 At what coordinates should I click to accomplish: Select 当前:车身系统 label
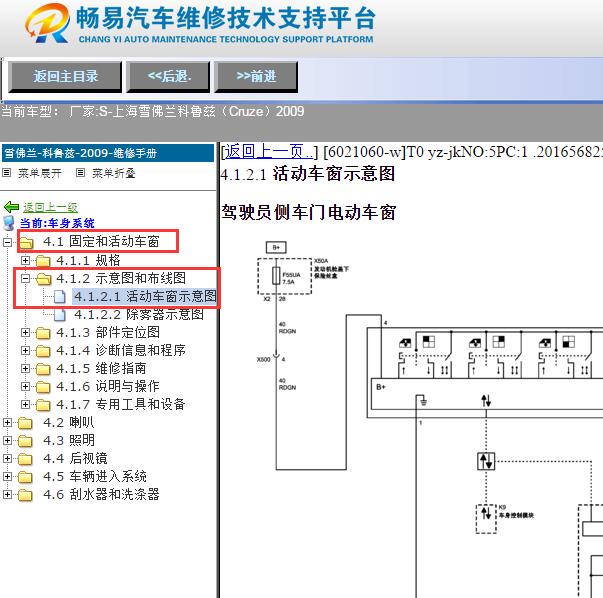[x=57, y=223]
